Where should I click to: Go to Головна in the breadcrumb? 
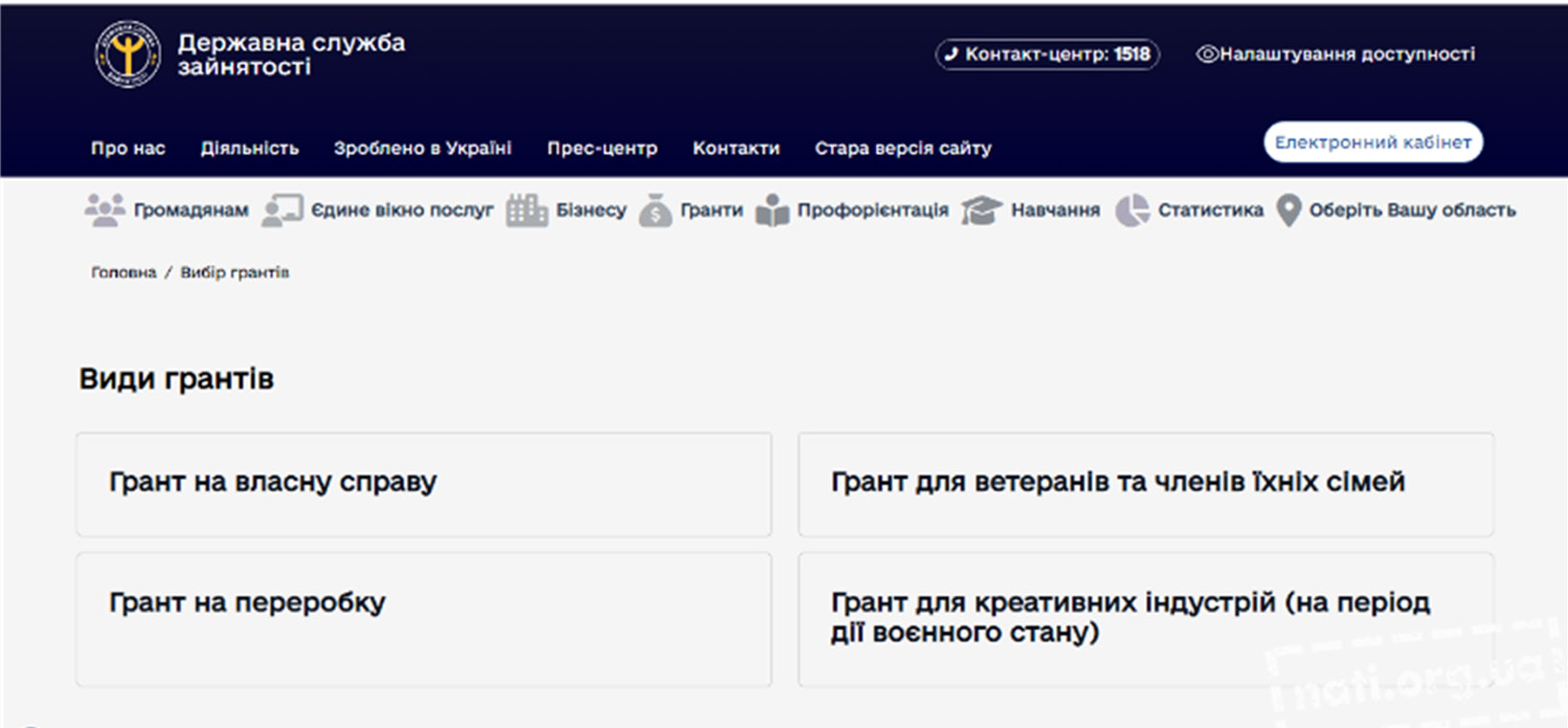click(x=123, y=273)
